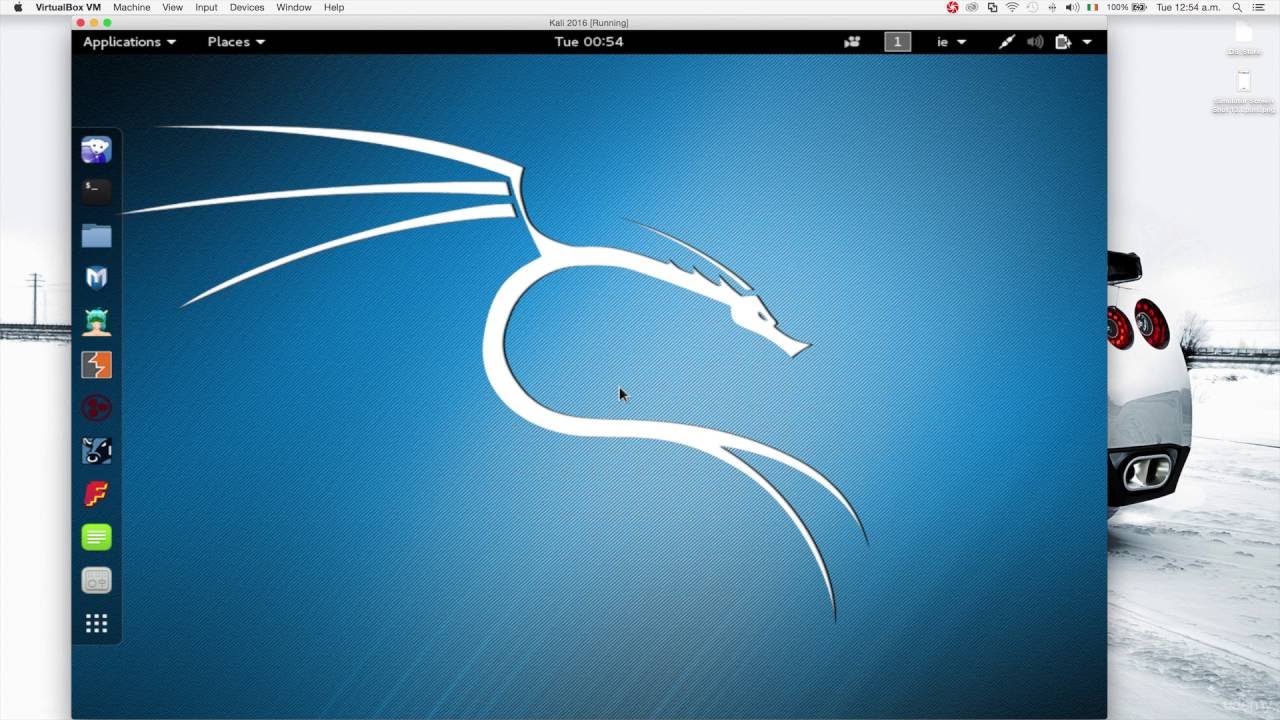Launch Burp Suite from the dock
Image resolution: width=1280 pixels, height=720 pixels.
96,365
